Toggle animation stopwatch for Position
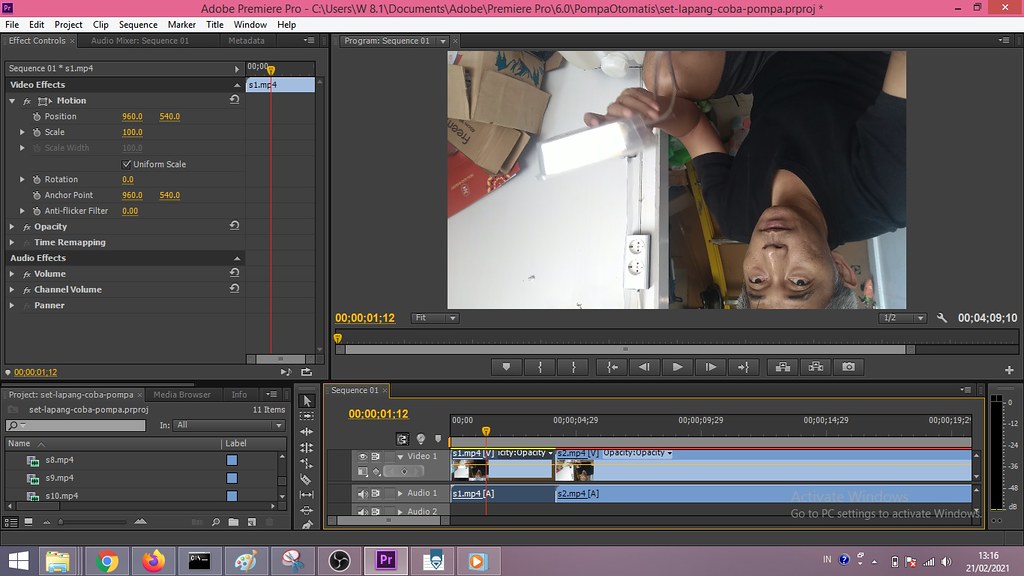Viewport: 1024px width, 576px height. point(37,116)
